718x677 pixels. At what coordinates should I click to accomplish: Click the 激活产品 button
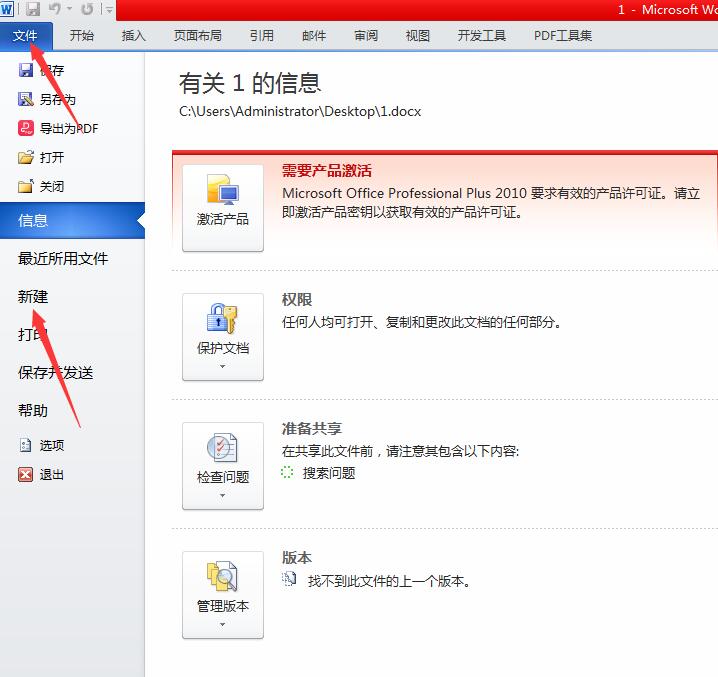(x=223, y=208)
